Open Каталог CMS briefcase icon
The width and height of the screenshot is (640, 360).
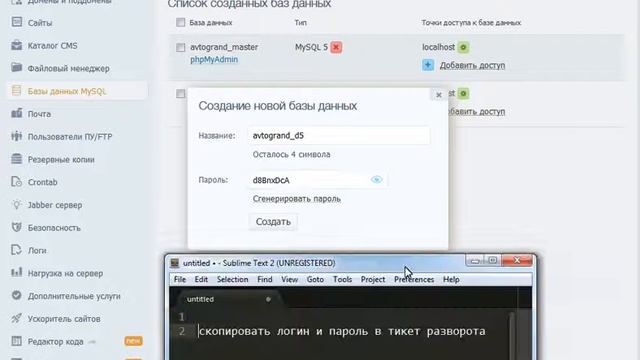pos(17,45)
